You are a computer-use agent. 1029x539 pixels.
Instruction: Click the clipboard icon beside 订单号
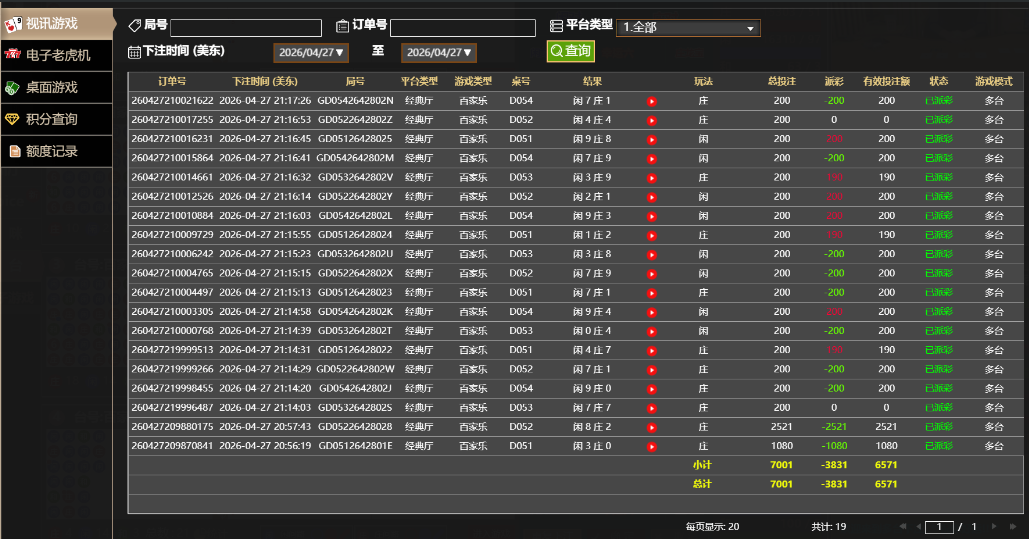[343, 26]
